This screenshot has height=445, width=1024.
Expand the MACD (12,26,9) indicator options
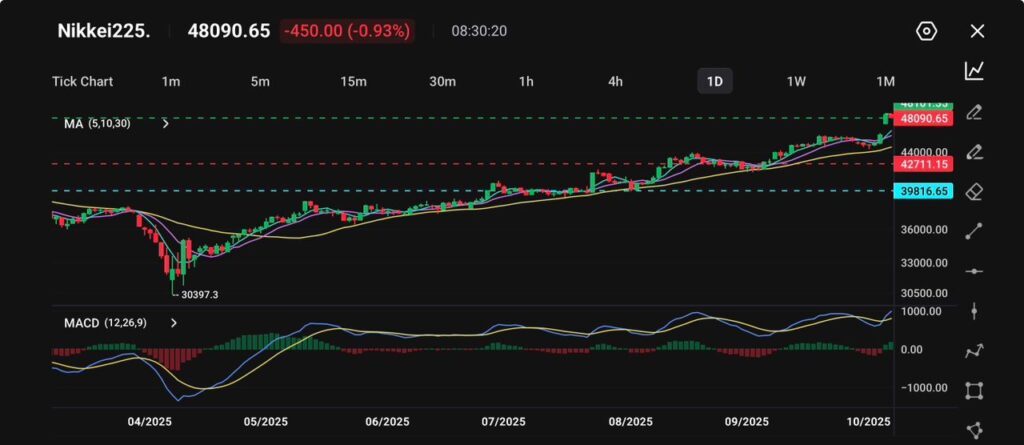pyautogui.click(x=173, y=323)
